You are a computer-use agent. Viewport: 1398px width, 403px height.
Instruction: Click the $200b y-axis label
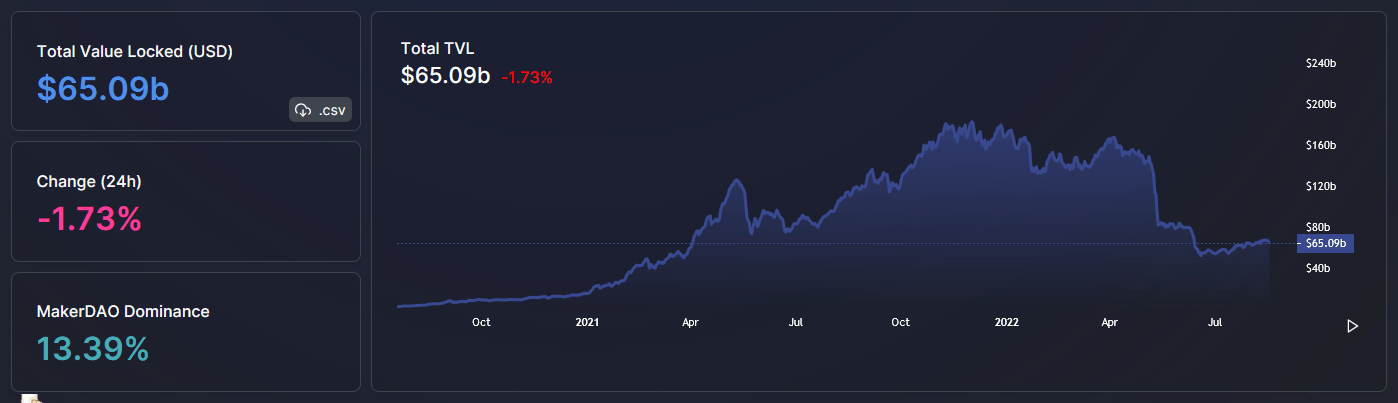point(1321,104)
